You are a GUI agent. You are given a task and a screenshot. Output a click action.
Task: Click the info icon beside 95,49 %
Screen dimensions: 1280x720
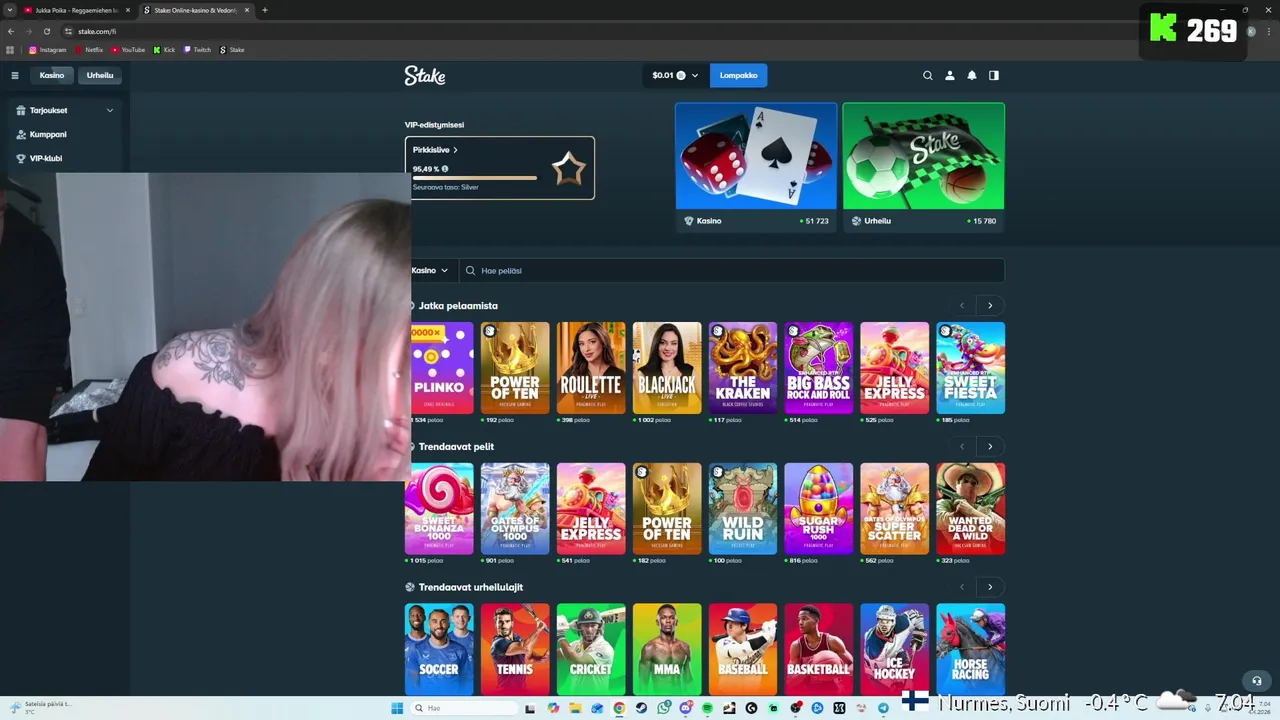[x=445, y=169]
